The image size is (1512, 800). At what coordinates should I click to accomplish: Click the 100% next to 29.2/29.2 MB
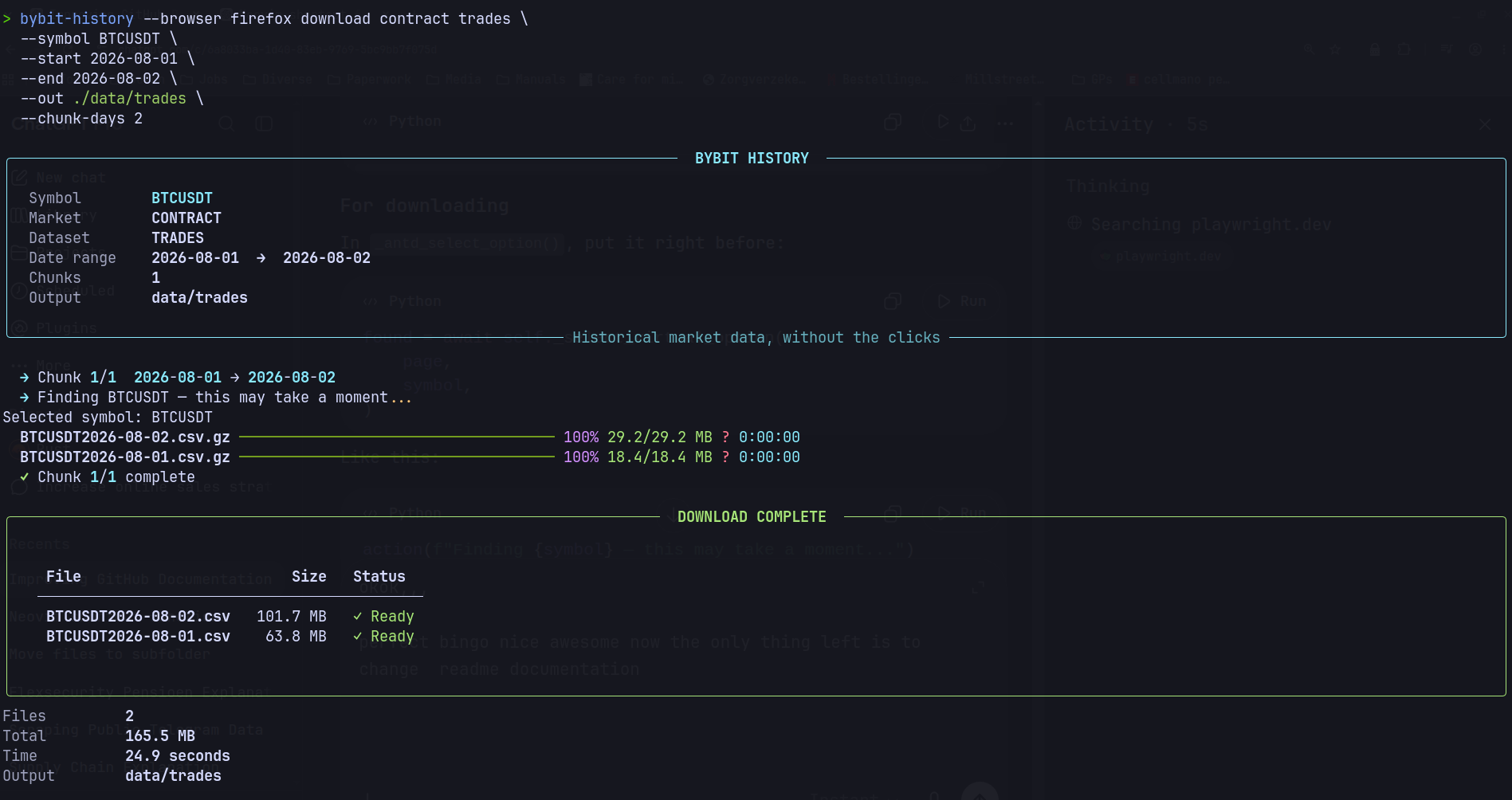coord(581,437)
